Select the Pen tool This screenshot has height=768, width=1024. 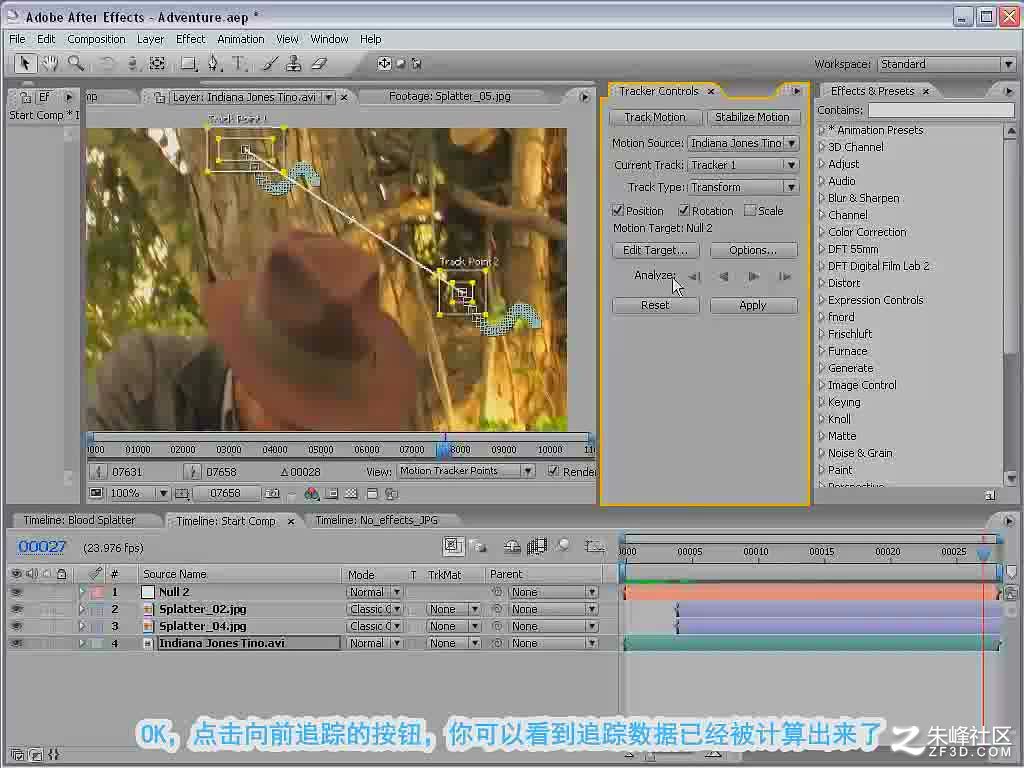click(214, 64)
